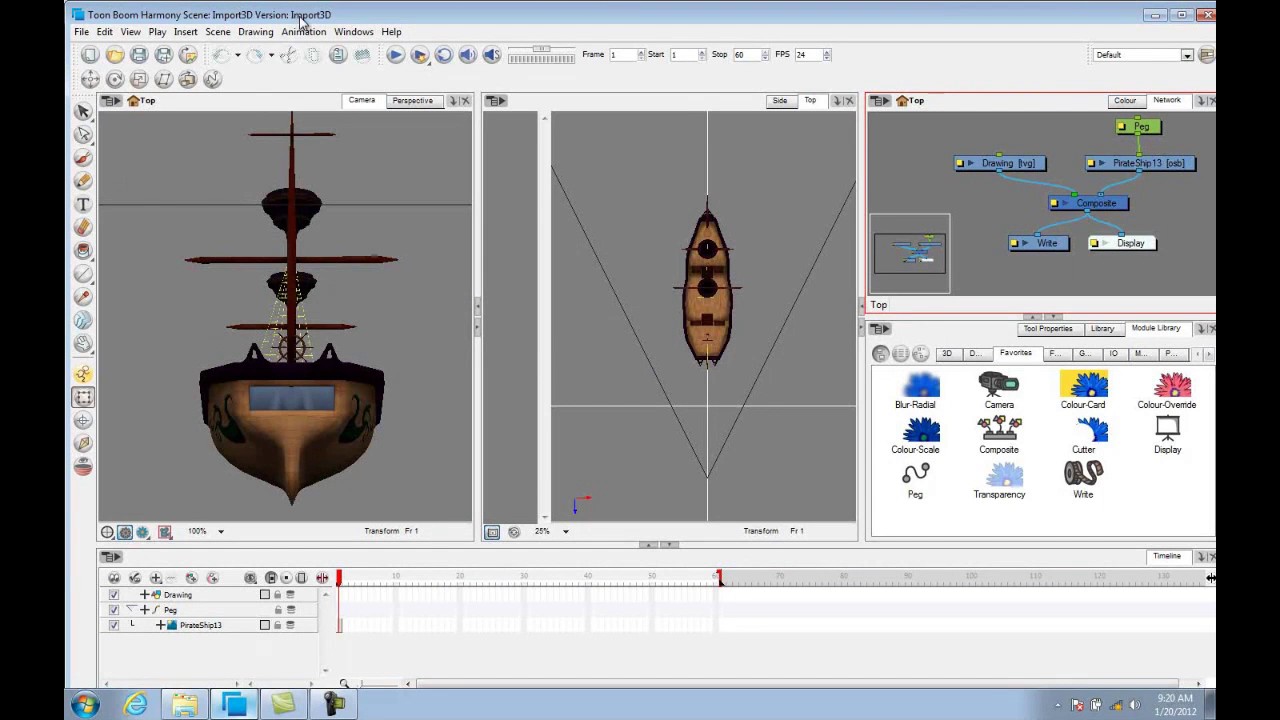Open Internet Explorer from the taskbar

pos(135,705)
